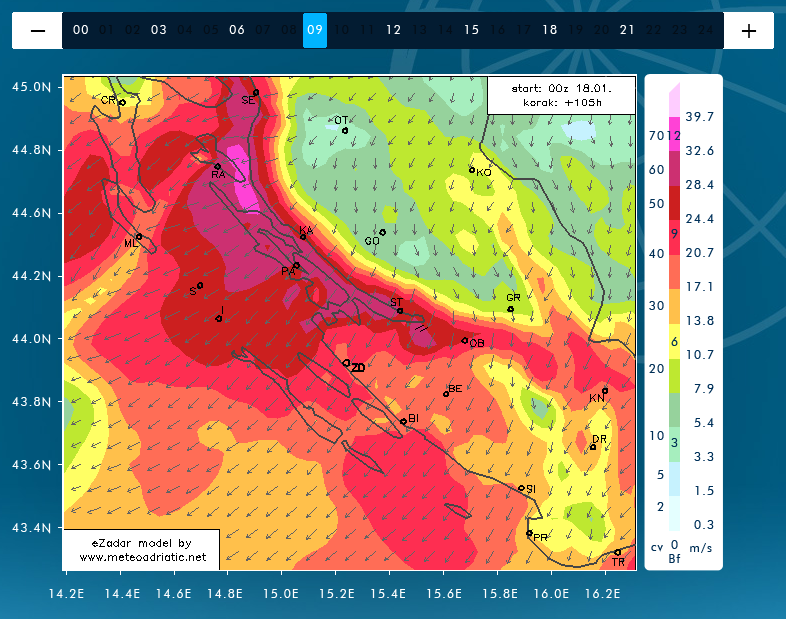
Task: Click the ZD station marker on the map
Action: [346, 363]
